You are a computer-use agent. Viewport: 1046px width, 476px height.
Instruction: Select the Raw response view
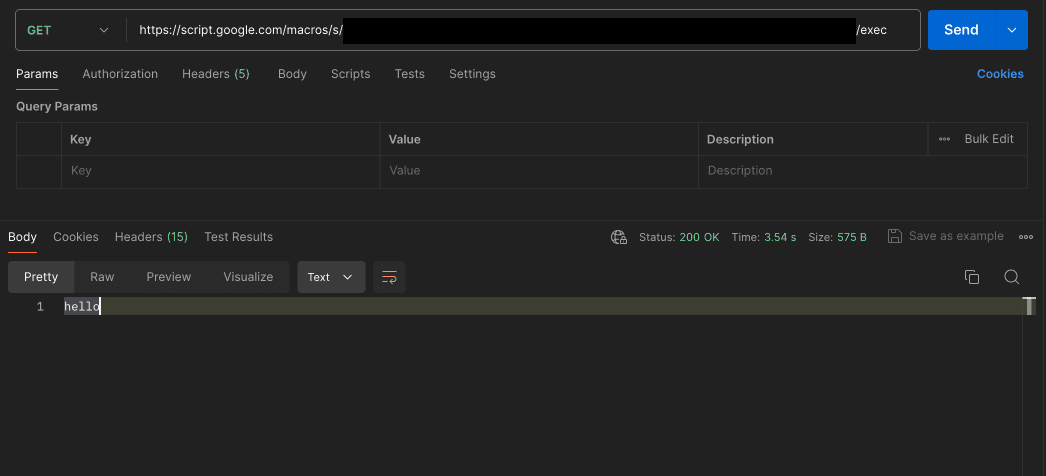click(102, 277)
